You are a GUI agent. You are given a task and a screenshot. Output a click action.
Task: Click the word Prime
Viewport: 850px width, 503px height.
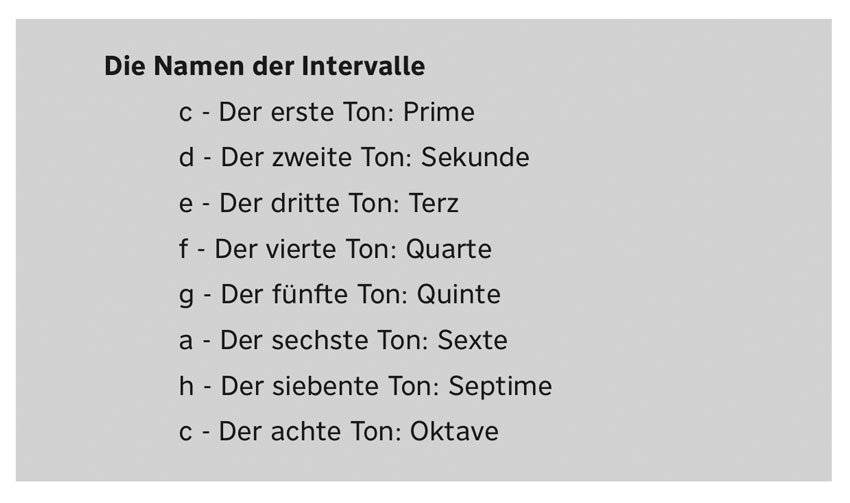[439, 112]
